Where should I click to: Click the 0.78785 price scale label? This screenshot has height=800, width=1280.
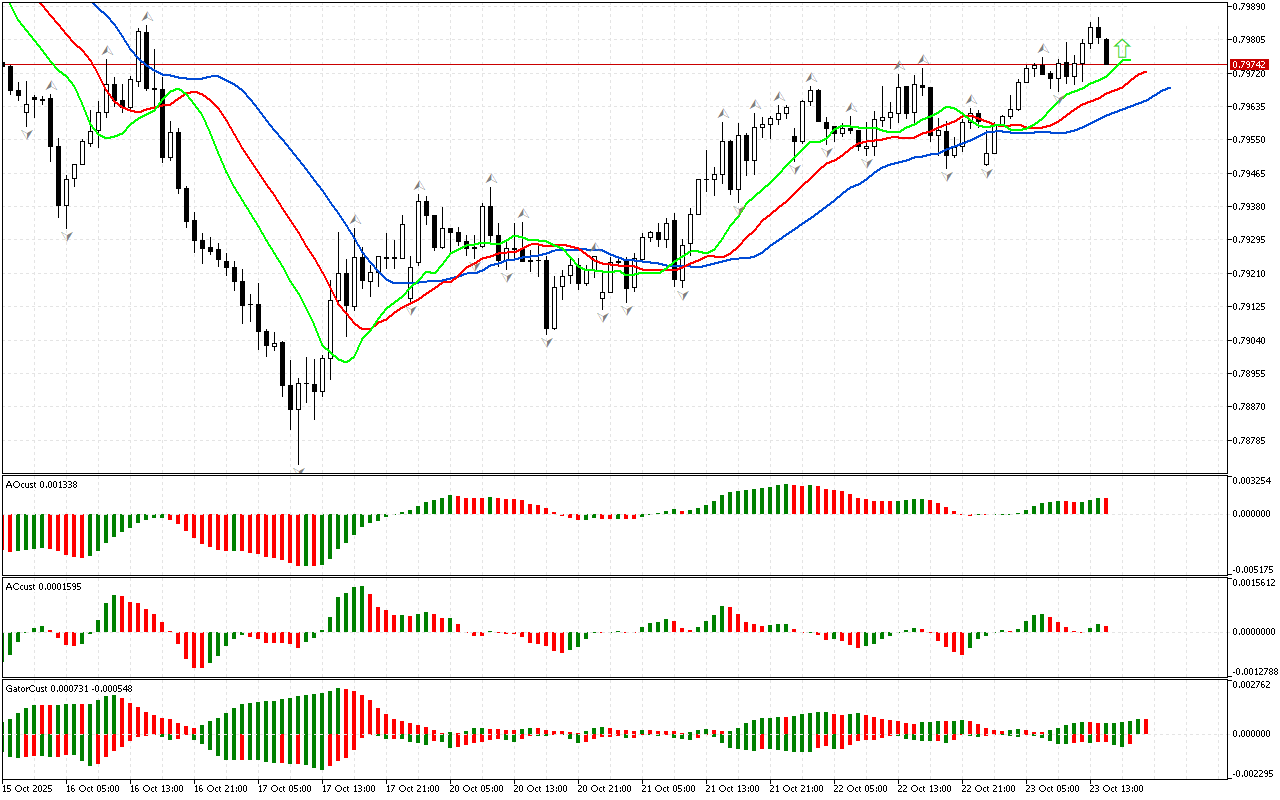pos(1250,440)
